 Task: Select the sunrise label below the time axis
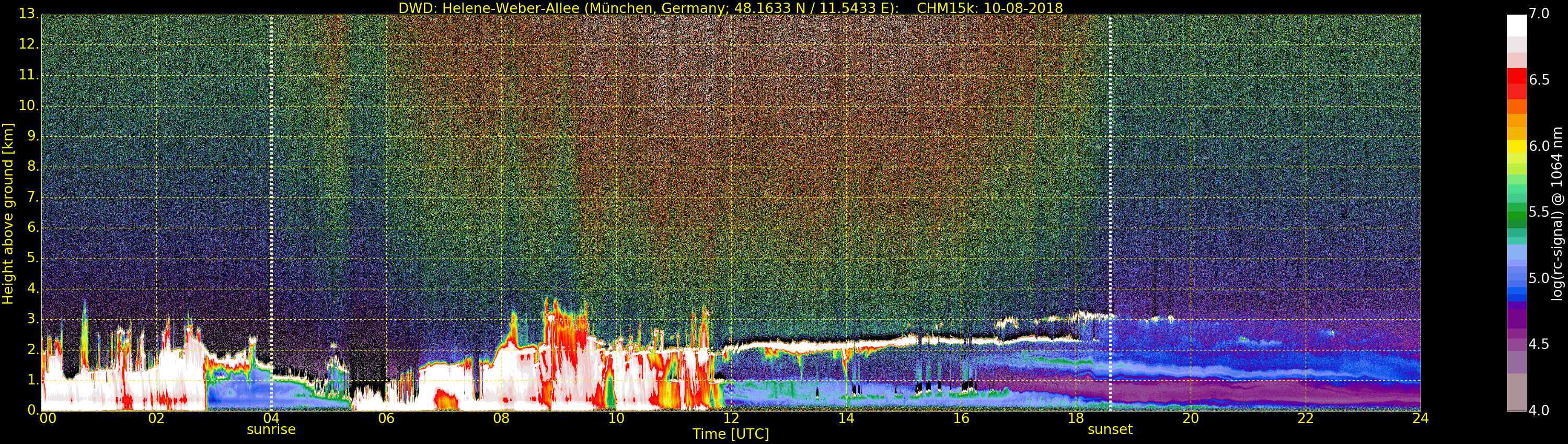pos(271,429)
